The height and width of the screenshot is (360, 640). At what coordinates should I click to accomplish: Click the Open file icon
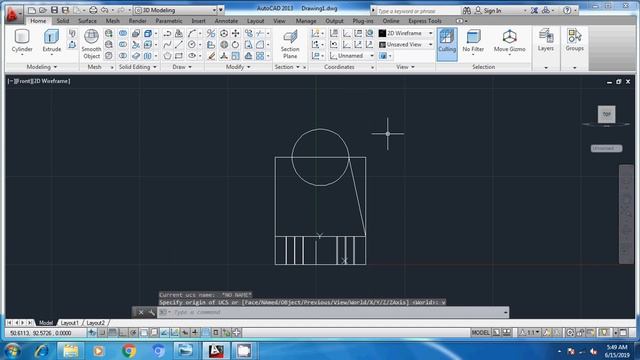(42, 10)
